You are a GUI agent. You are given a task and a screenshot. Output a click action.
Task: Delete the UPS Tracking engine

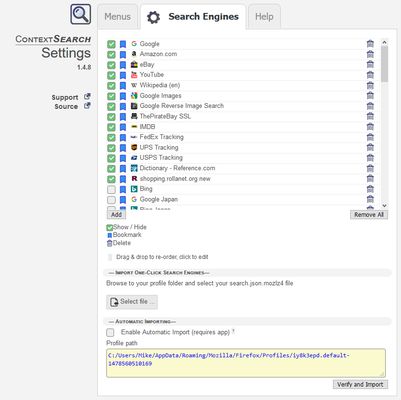pos(370,147)
